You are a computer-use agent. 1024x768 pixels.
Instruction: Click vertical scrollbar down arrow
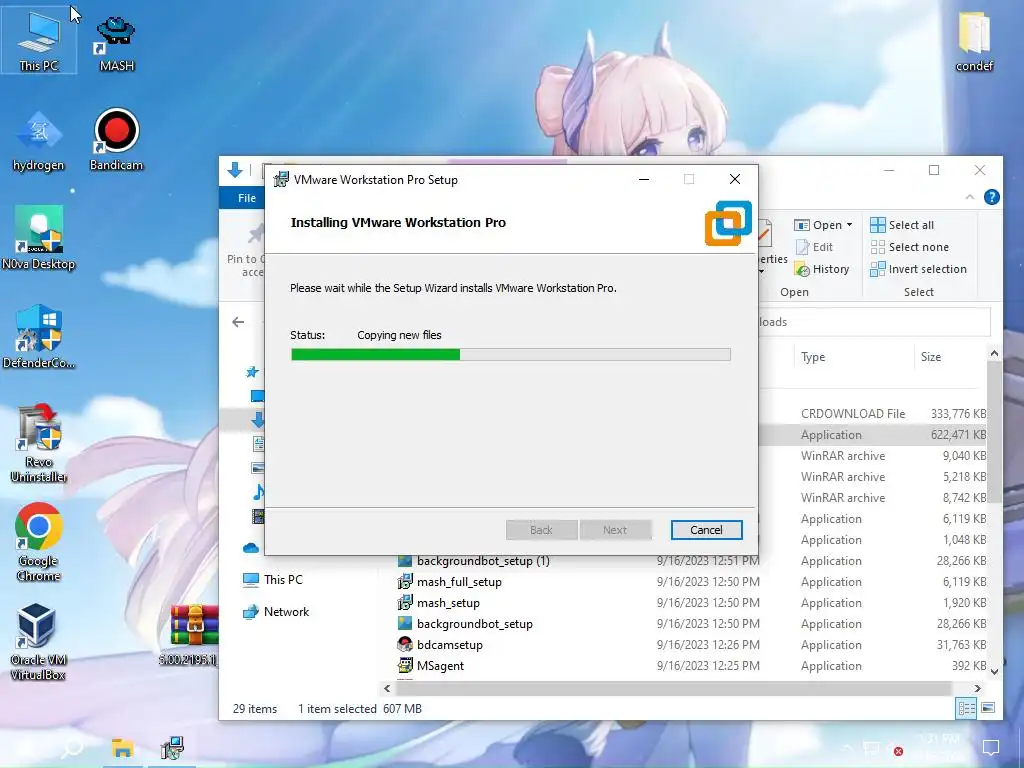994,671
